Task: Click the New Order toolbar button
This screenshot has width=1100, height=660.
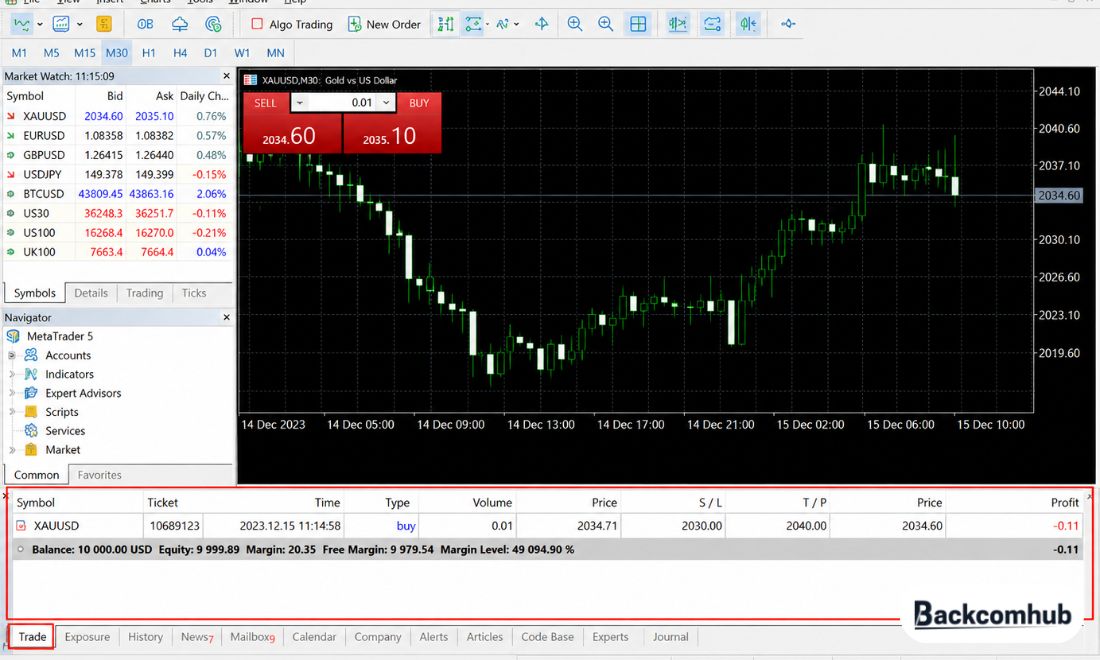Action: [x=384, y=25]
